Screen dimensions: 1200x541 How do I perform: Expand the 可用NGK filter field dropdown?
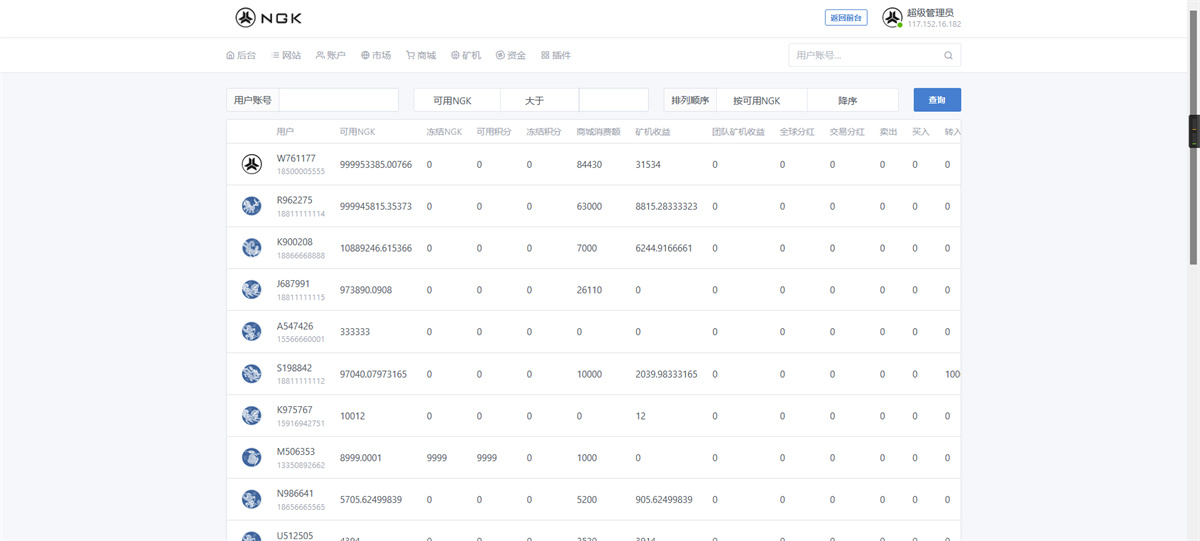[x=457, y=100]
